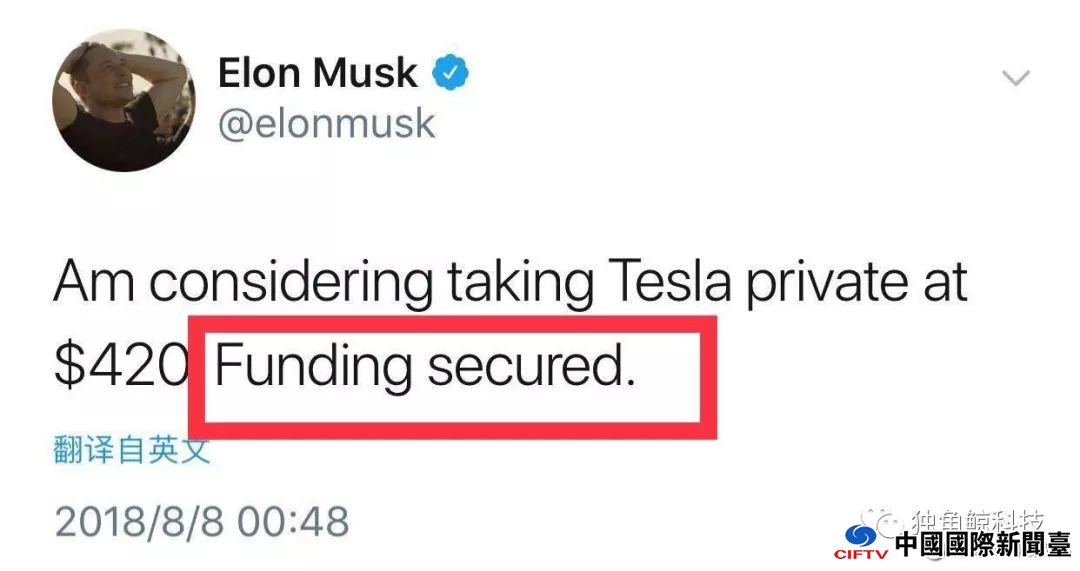This screenshot has width=1080, height=571.
Task: Expand the tweet options chevron
Action: point(1015,78)
